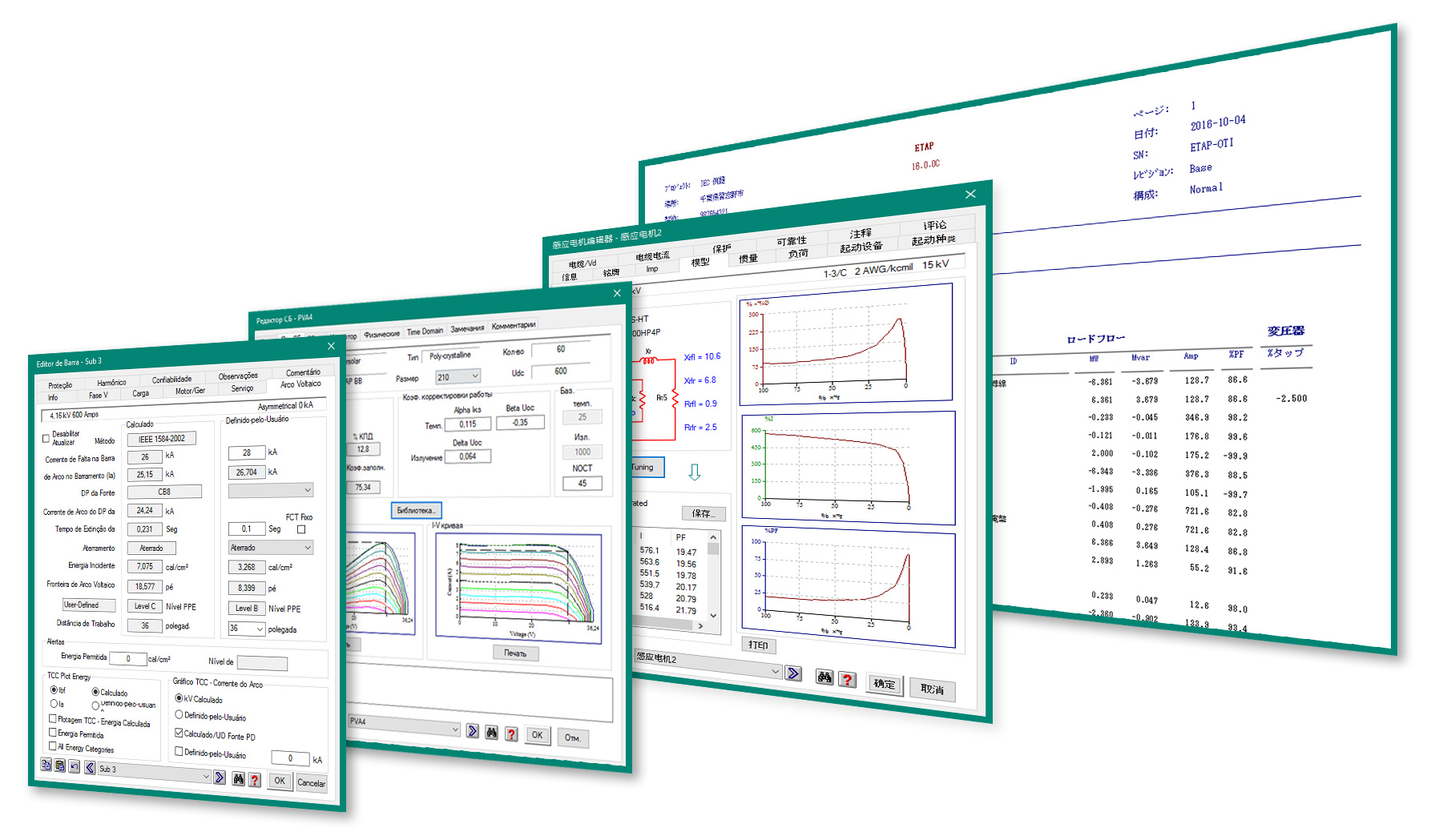1431x840 pixels.
Task: Click the undo arrow icon near Sub 3
Action: point(75,768)
